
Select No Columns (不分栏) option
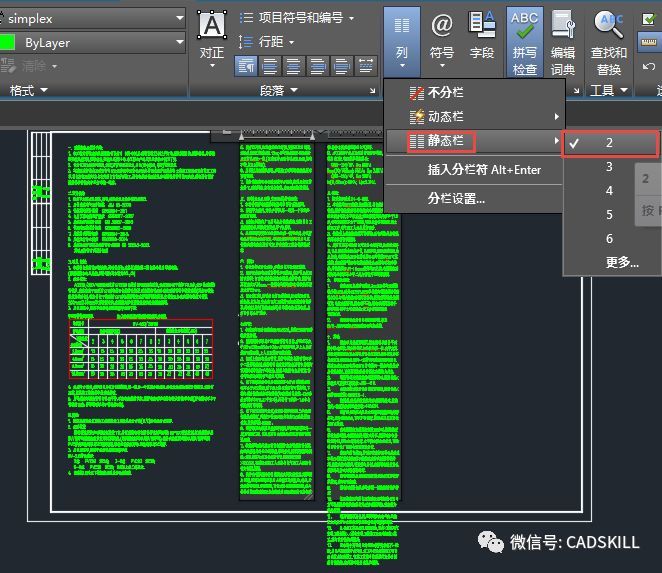(x=446, y=93)
